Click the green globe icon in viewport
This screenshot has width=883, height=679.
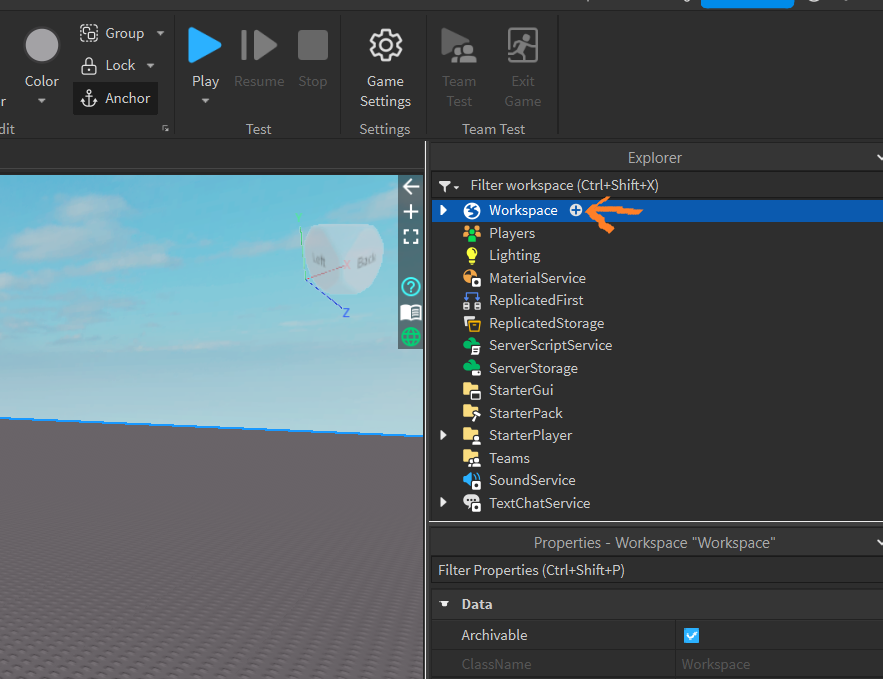coord(411,337)
